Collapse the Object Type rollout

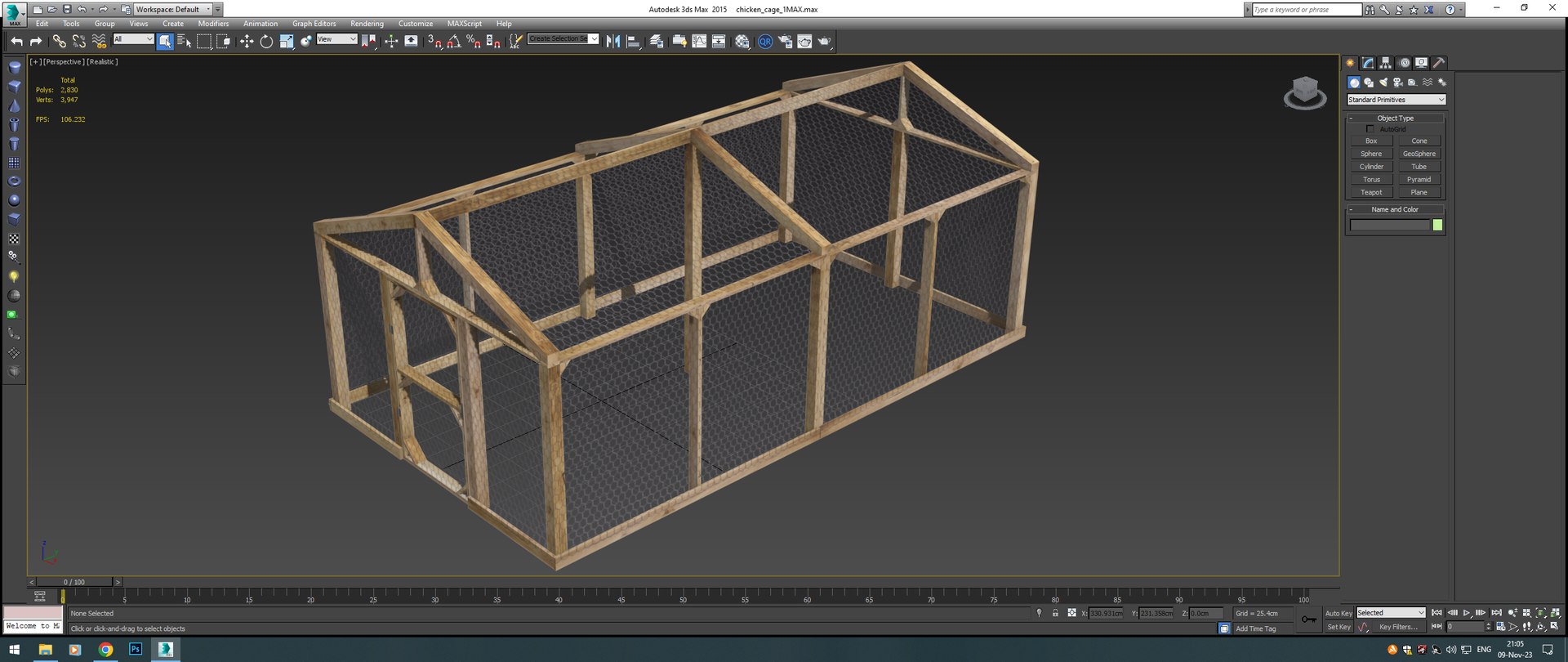point(1395,119)
